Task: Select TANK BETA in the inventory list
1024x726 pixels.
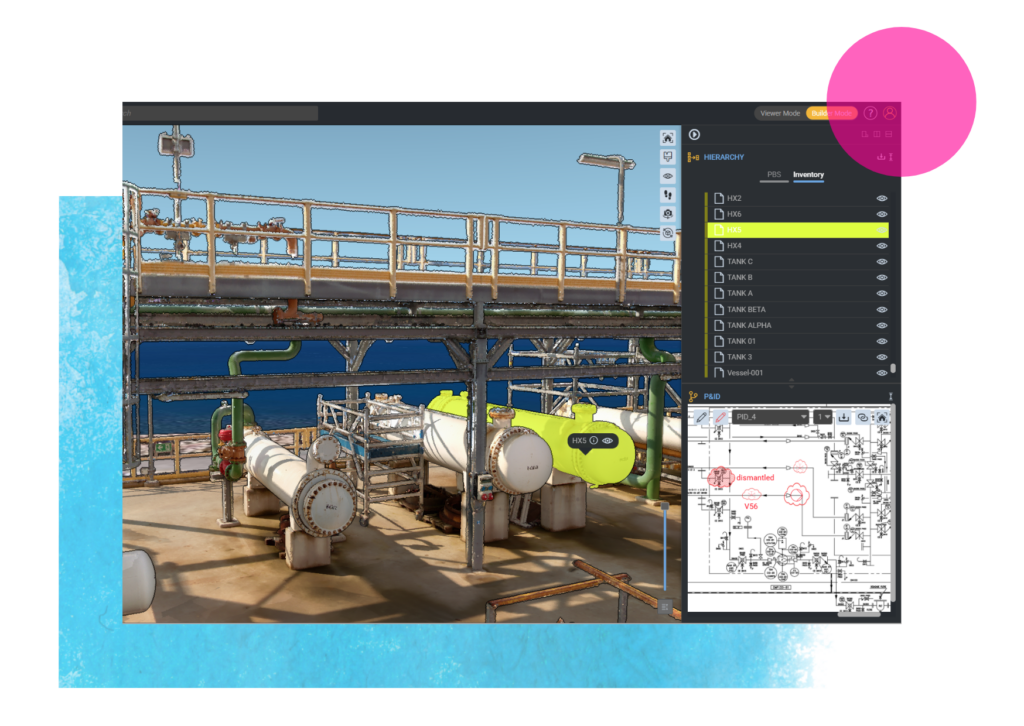Action: 746,309
